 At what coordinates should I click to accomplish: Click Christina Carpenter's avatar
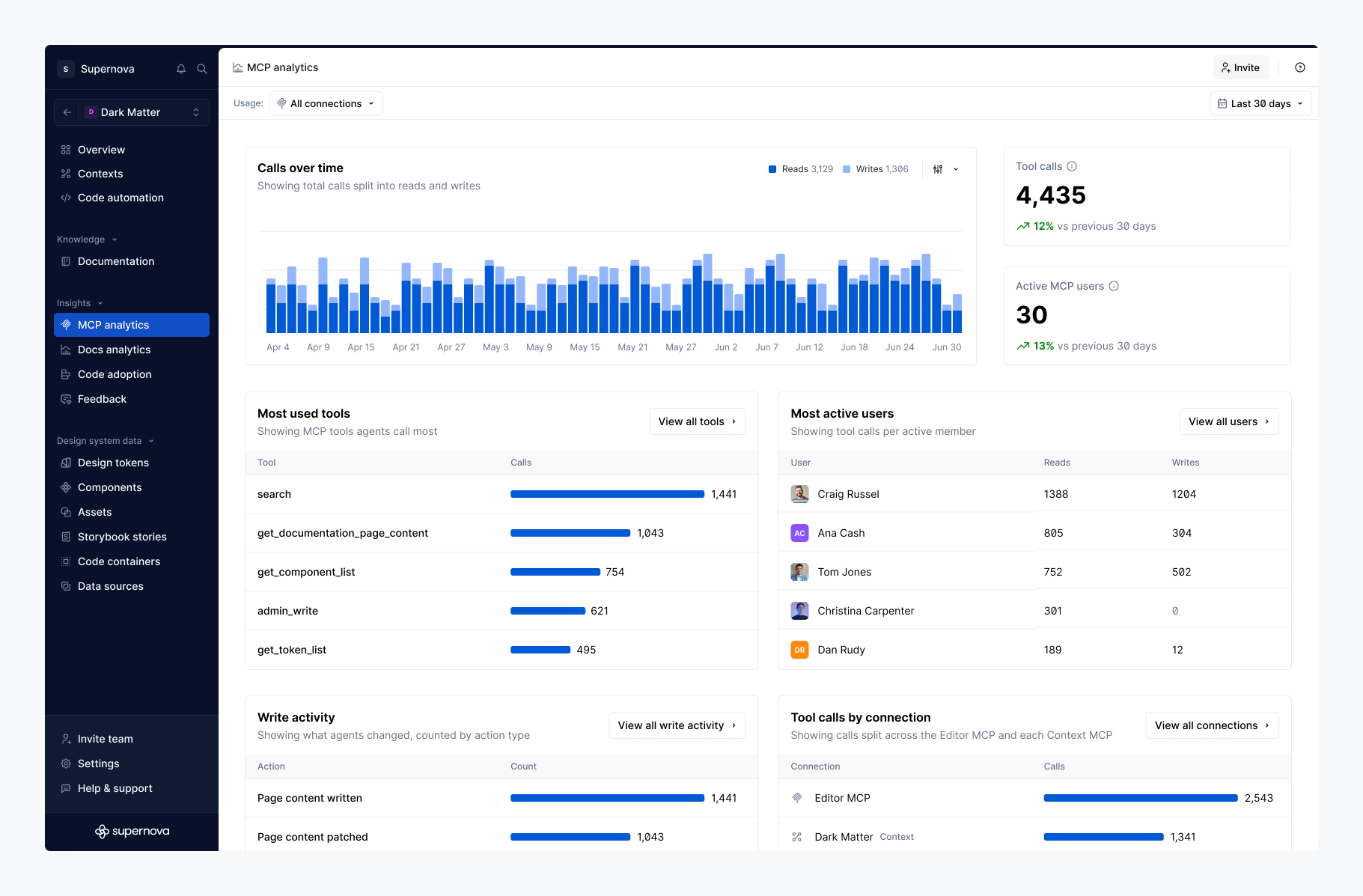pyautogui.click(x=799, y=611)
